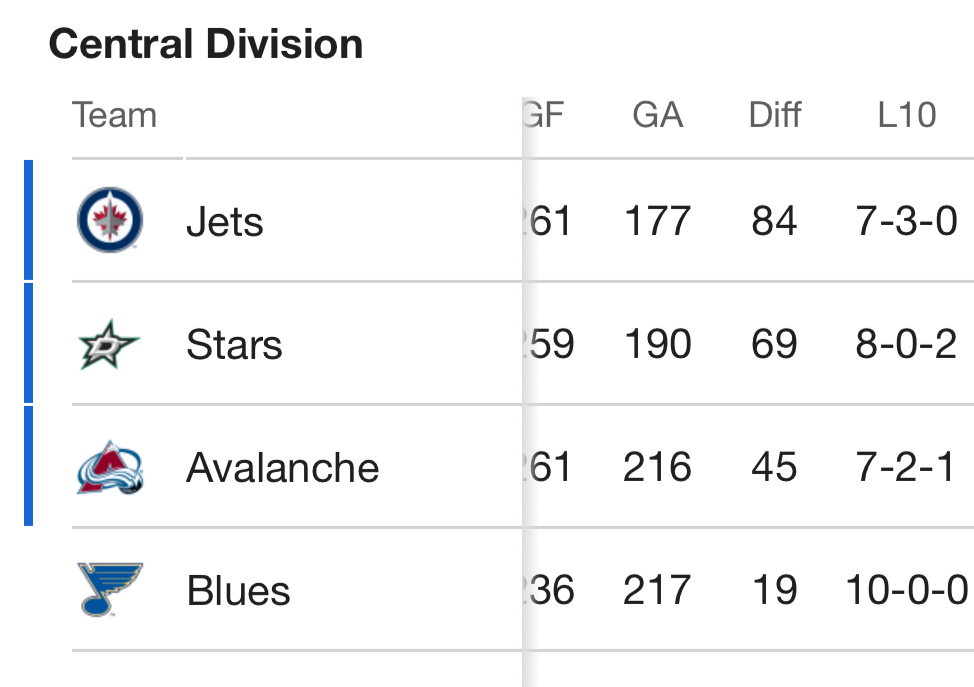Tap the Central Division heading
Image resolution: width=974 pixels, height=687 pixels.
[x=205, y=44]
